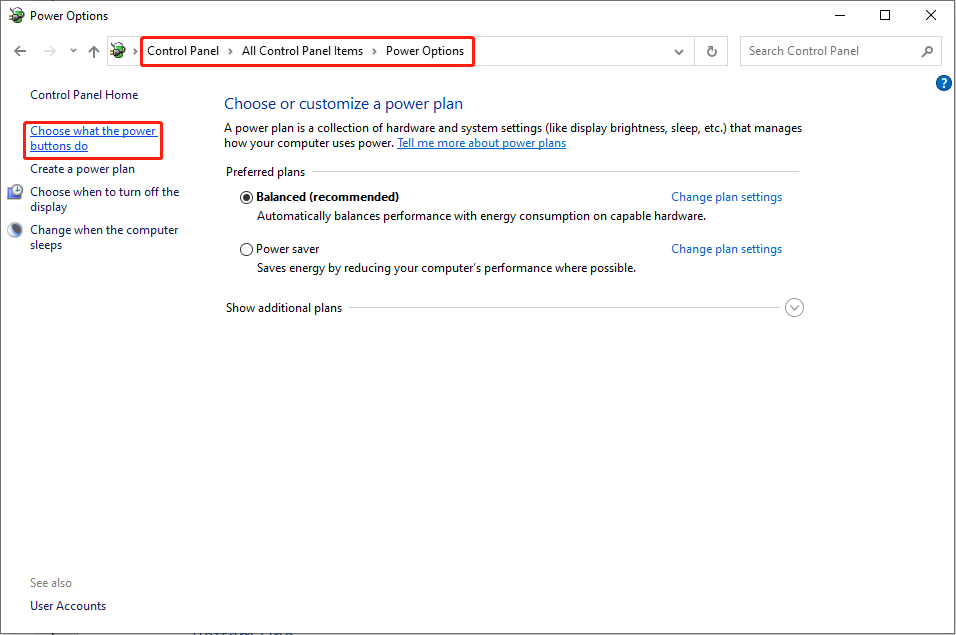Maximize the Power Options window
The image size is (956, 635).
click(x=885, y=15)
